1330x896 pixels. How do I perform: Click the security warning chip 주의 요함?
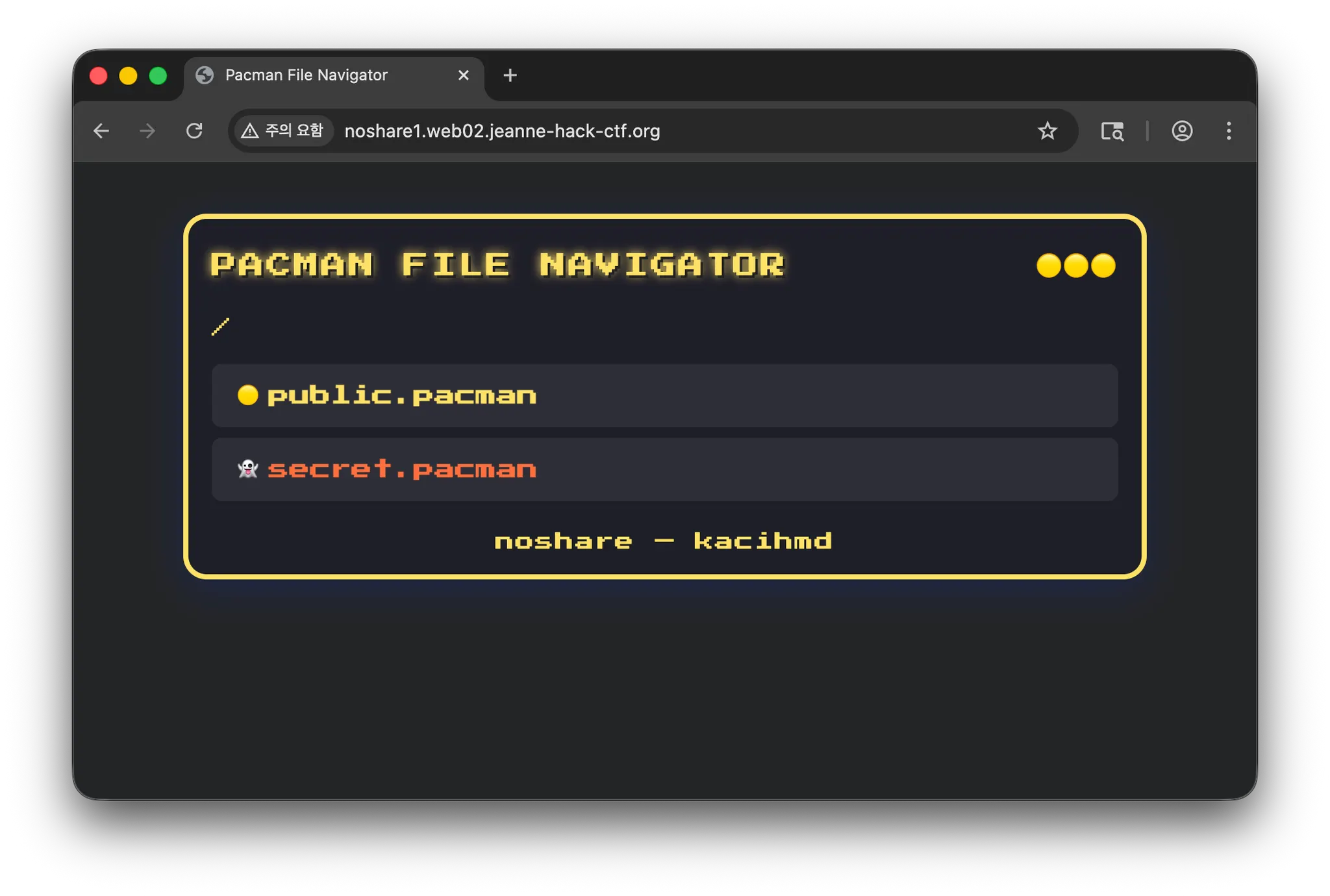(283, 131)
